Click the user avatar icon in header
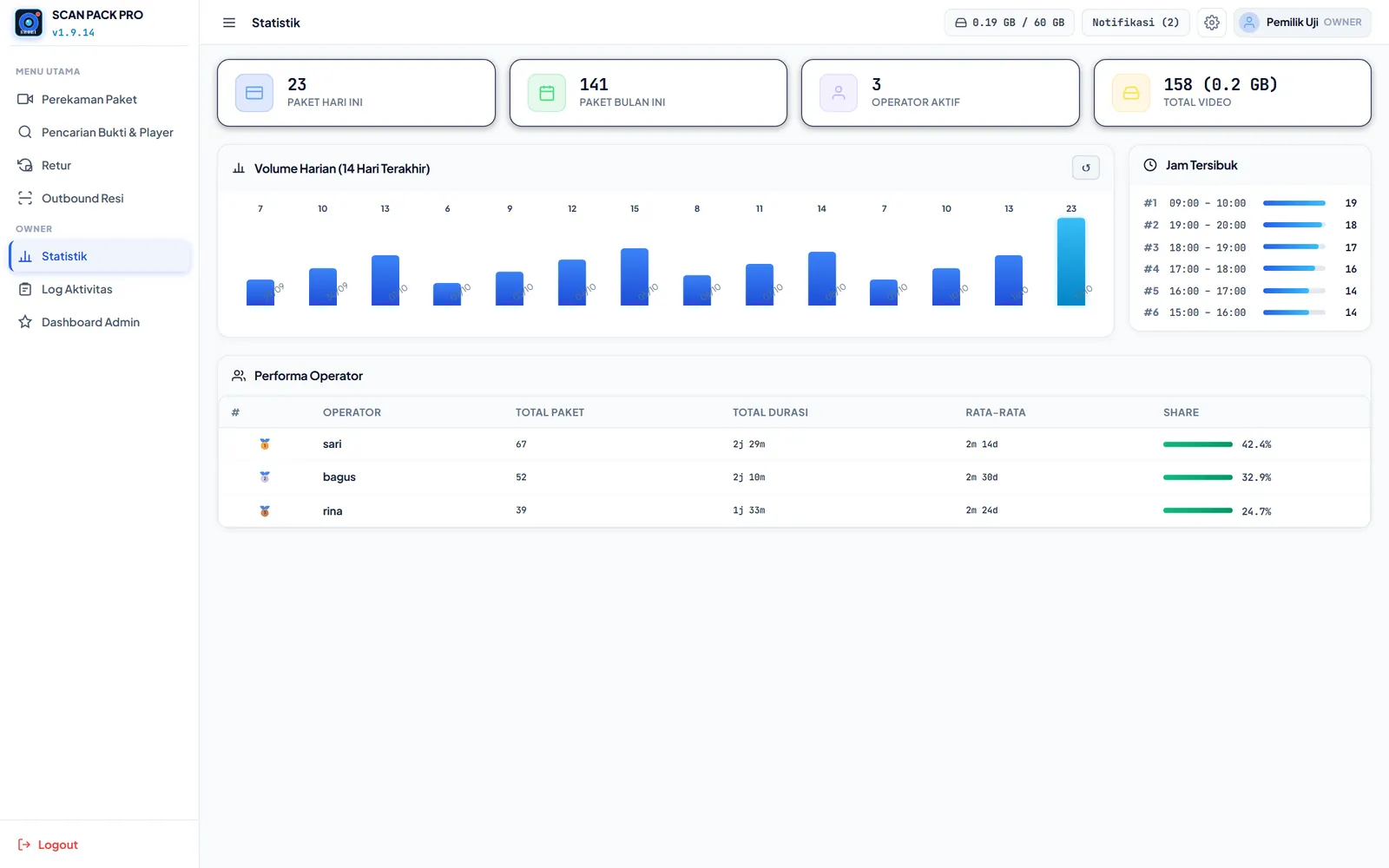 click(1248, 23)
